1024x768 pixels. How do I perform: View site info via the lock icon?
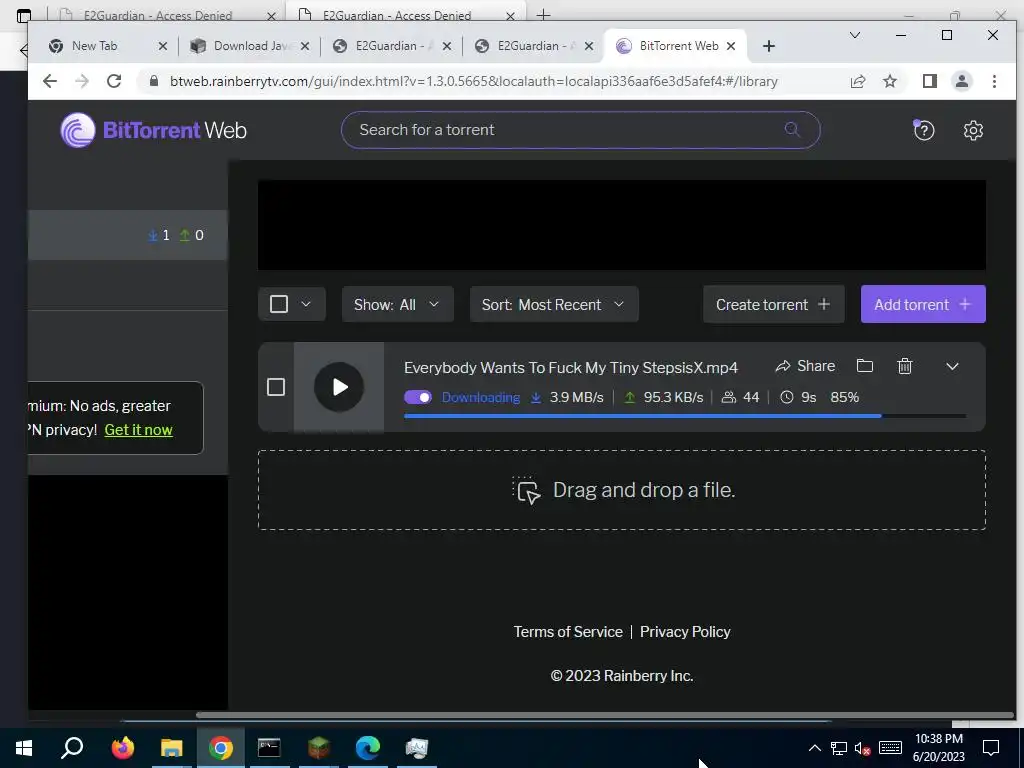pos(154,81)
